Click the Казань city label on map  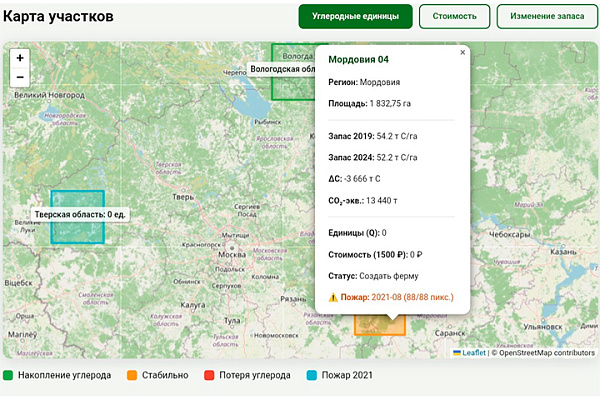click(563, 252)
